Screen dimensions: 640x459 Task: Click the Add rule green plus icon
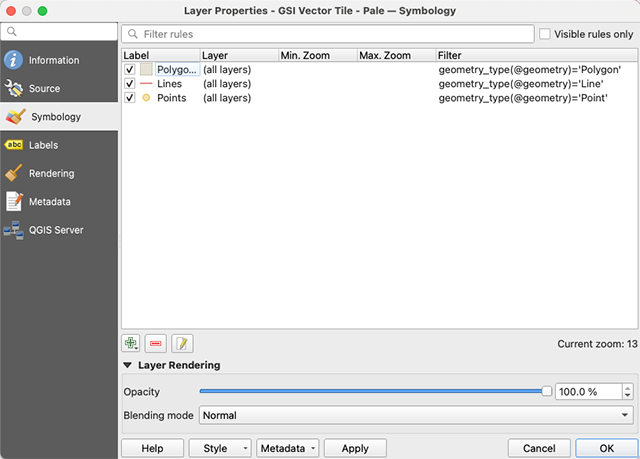point(131,344)
